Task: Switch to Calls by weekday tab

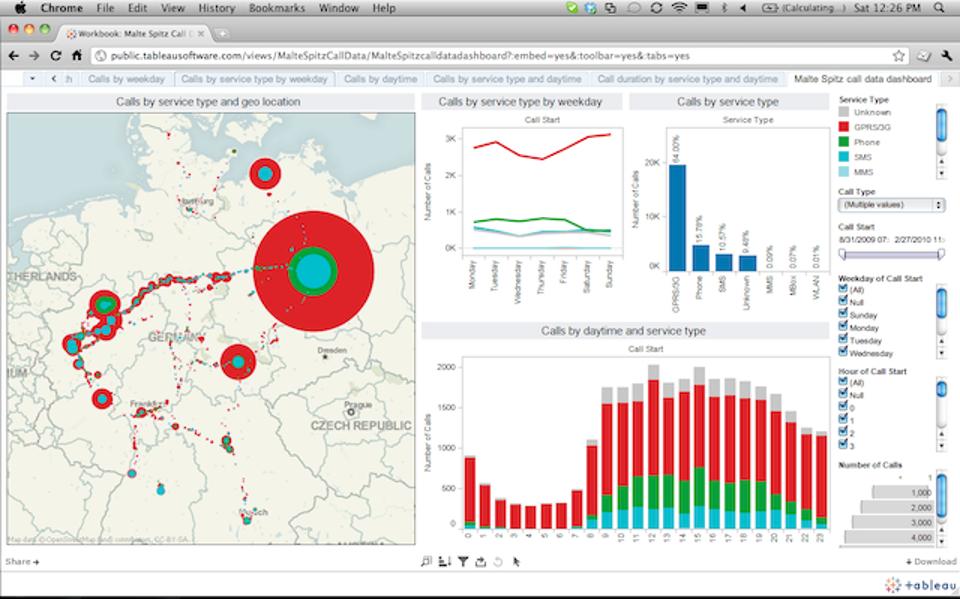Action: click(126, 79)
